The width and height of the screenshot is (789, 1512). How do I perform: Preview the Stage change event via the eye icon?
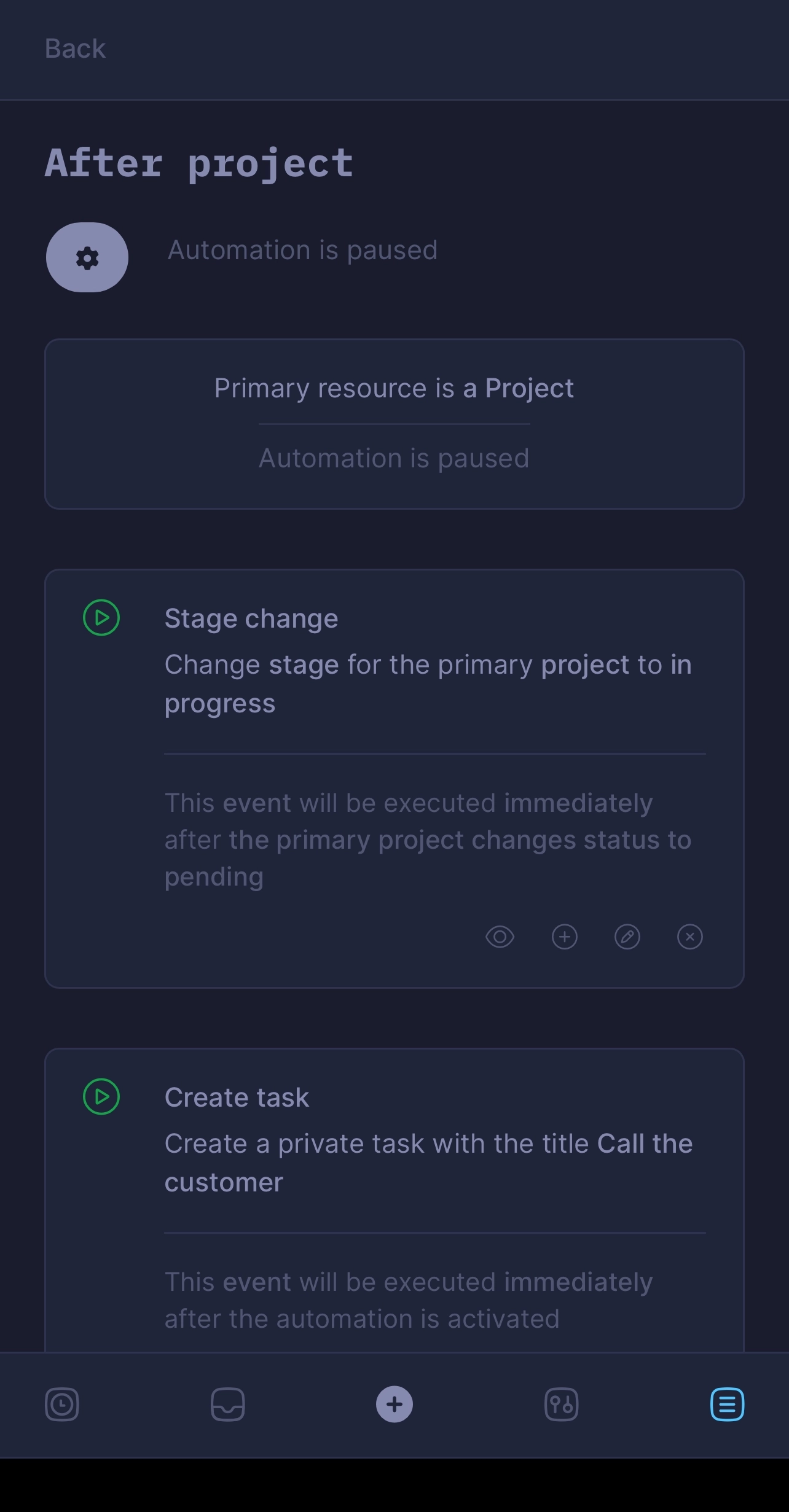[500, 937]
